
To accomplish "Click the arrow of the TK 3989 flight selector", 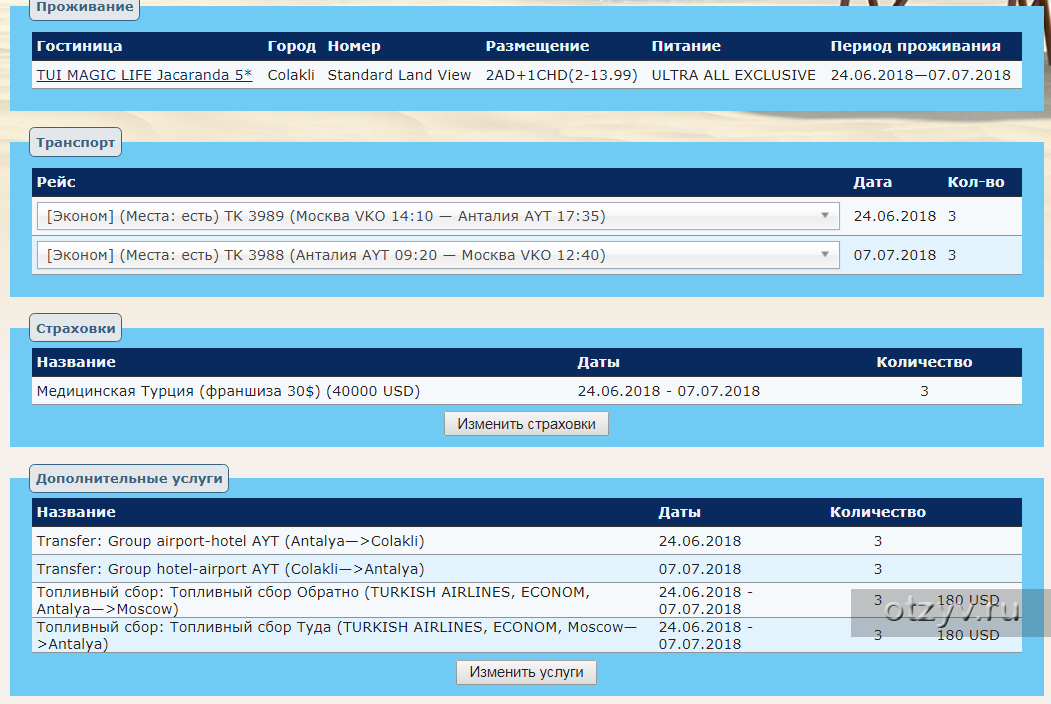I will (825, 216).
